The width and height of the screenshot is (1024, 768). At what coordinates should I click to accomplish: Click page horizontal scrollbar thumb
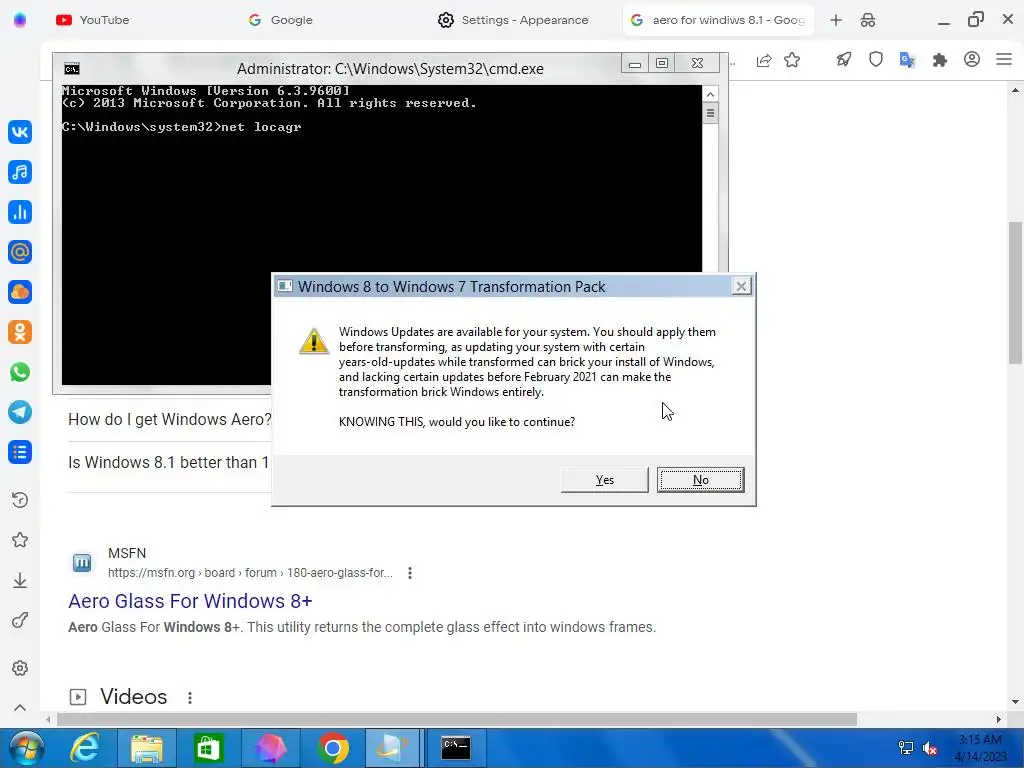point(457,719)
